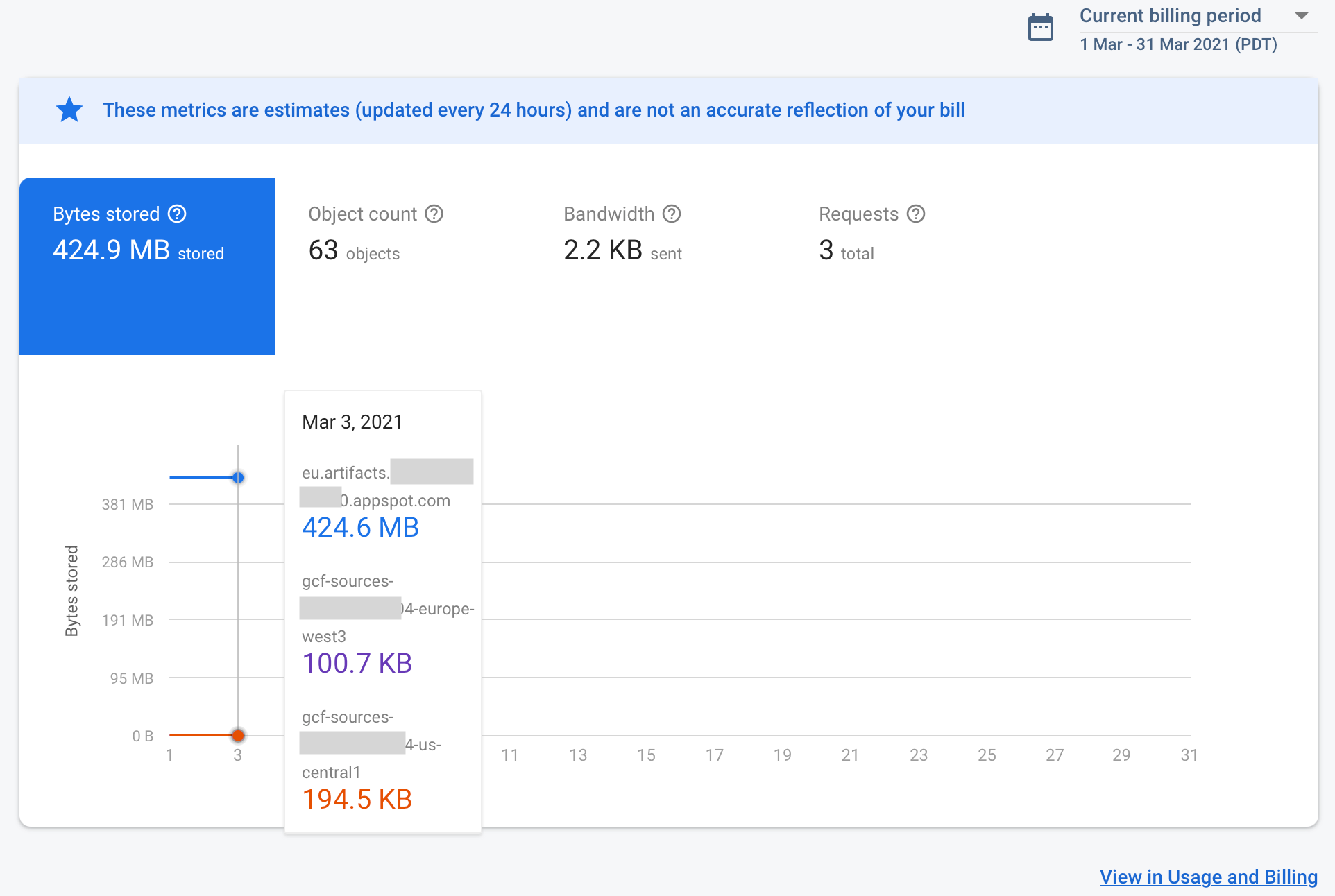Select the Bytes stored metric tab
The height and width of the screenshot is (896, 1335).
(x=146, y=266)
